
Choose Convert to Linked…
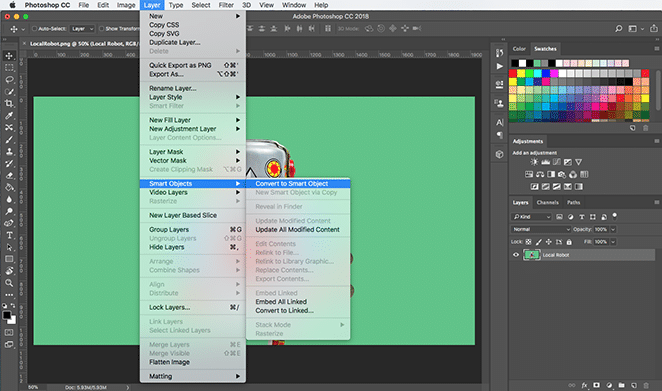pos(298,310)
